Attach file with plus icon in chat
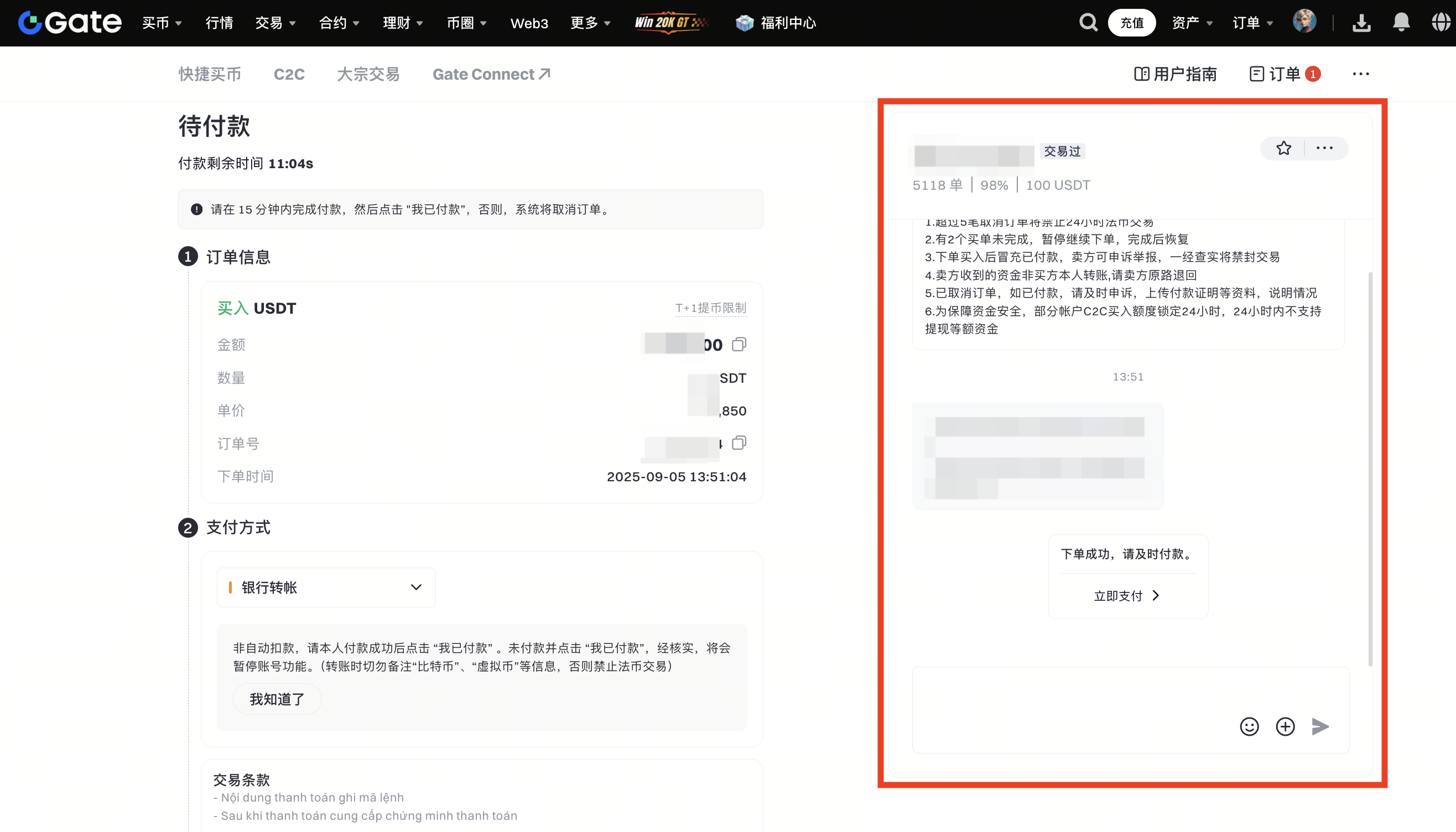Image resolution: width=1456 pixels, height=832 pixels. coord(1285,726)
